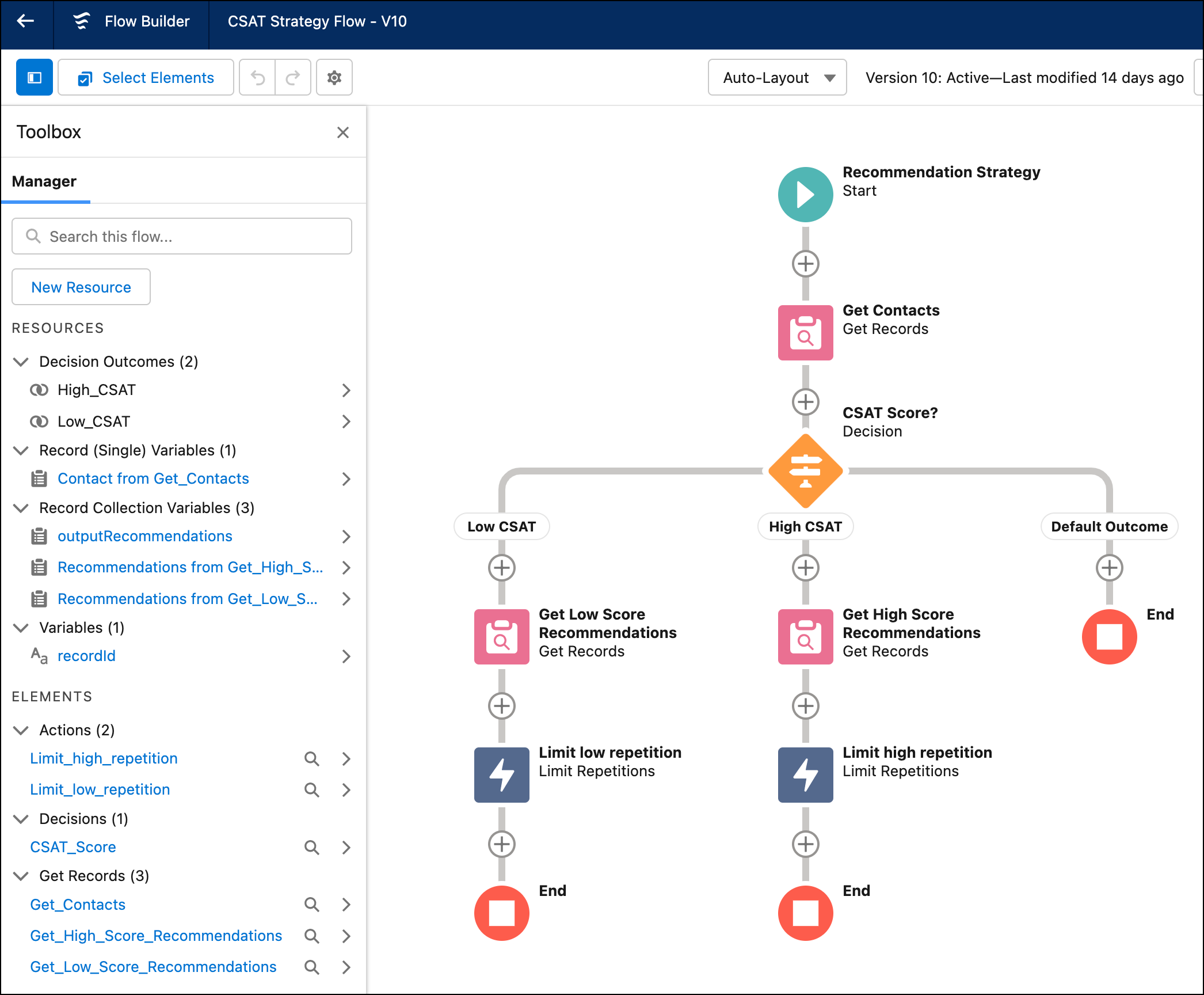Click the undo arrow icon
Viewport: 1204px width, 995px height.
click(257, 77)
